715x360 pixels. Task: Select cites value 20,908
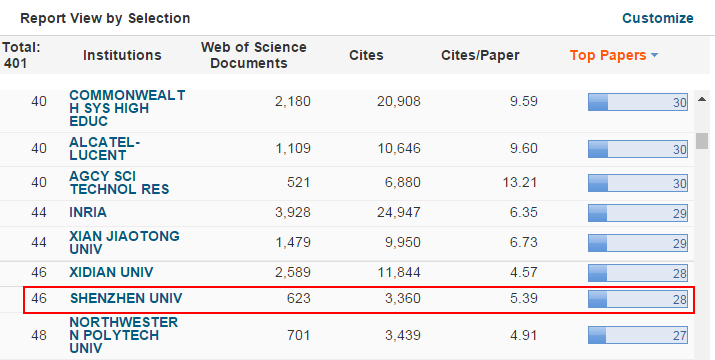[399, 101]
